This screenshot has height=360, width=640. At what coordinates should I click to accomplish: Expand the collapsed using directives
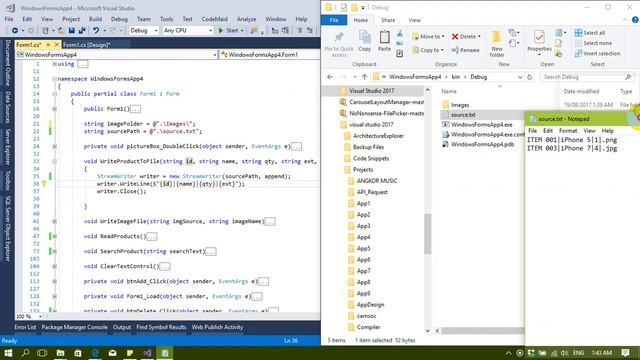coord(54,64)
